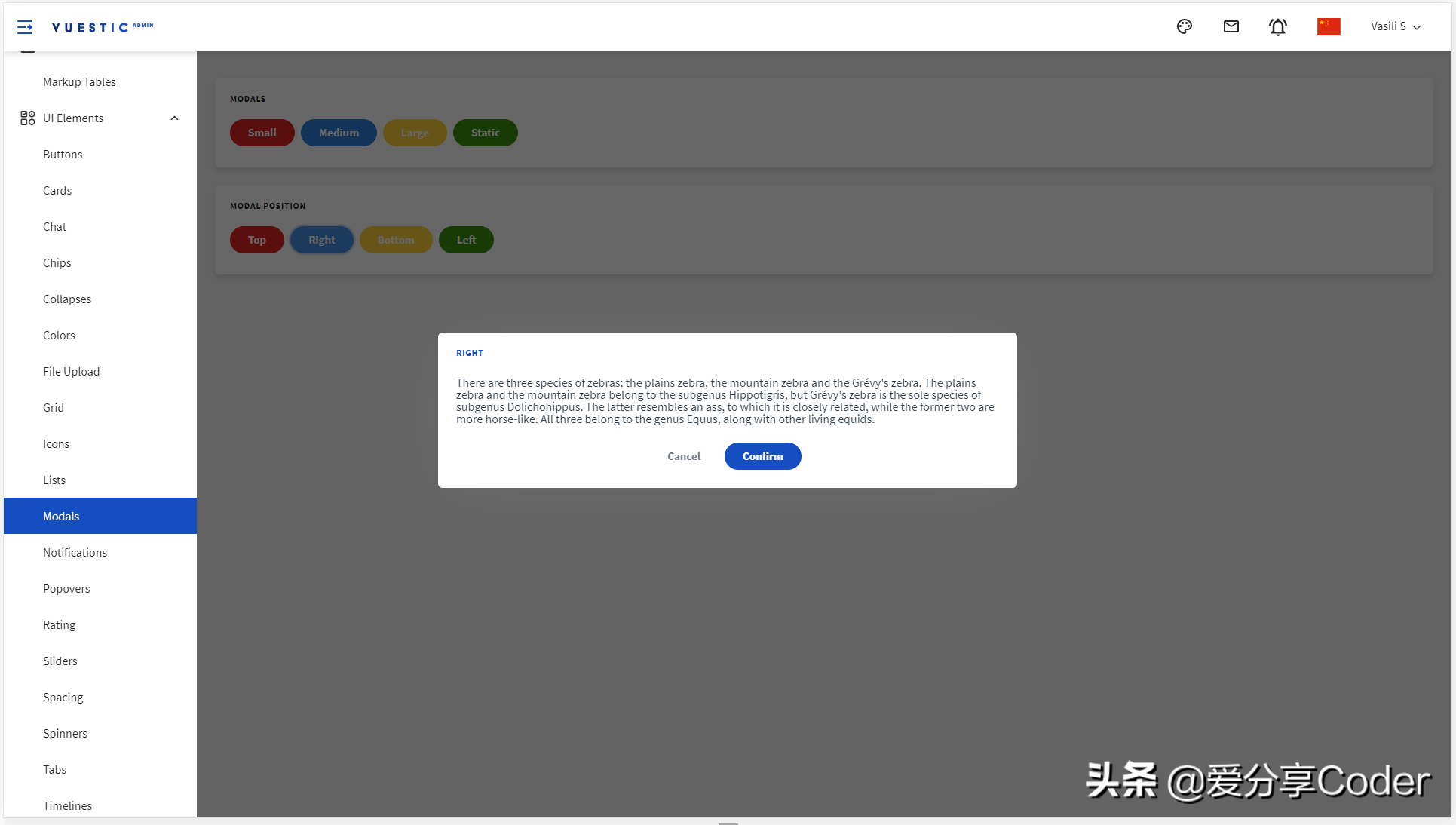Expand the Timelines menu item
1456x825 pixels.
66,805
